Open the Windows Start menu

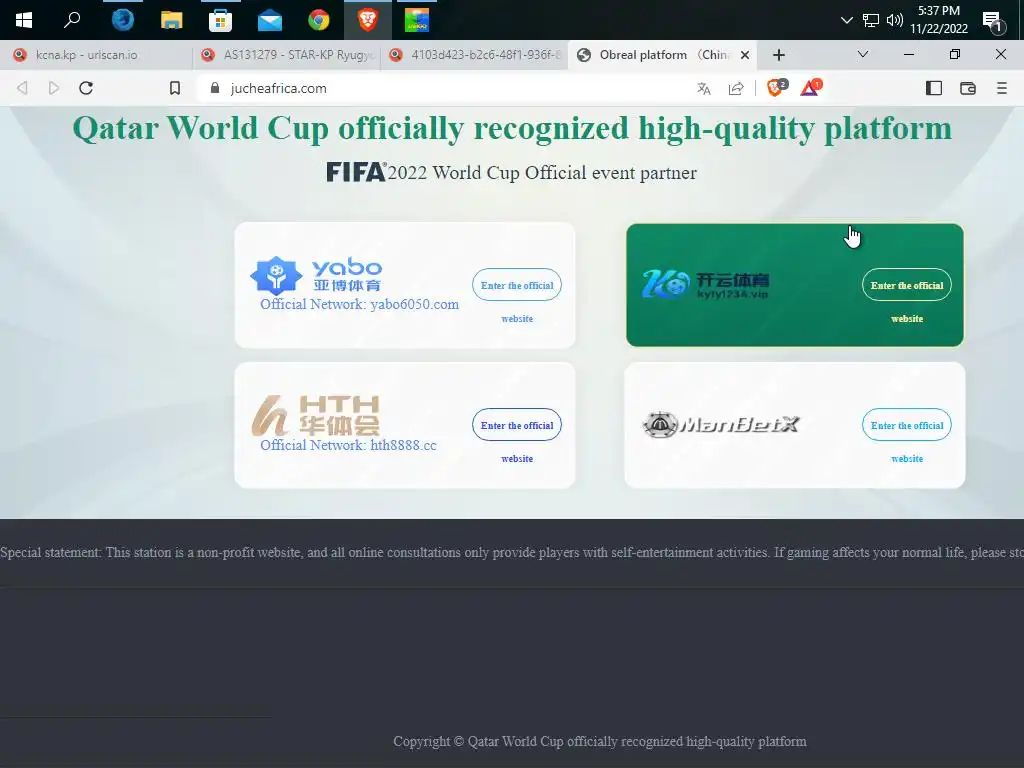click(24, 20)
